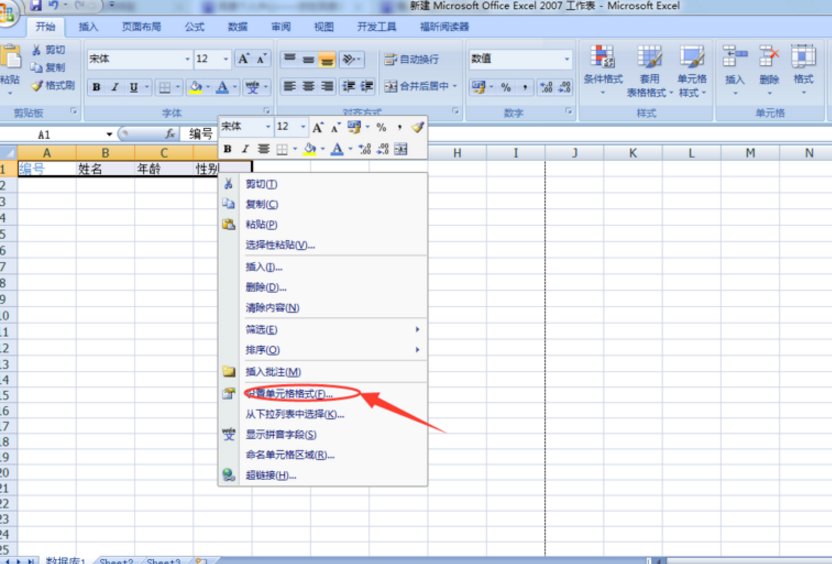Choose 设置单元格格式(F) in context menu
The image size is (832, 564).
pos(323,394)
